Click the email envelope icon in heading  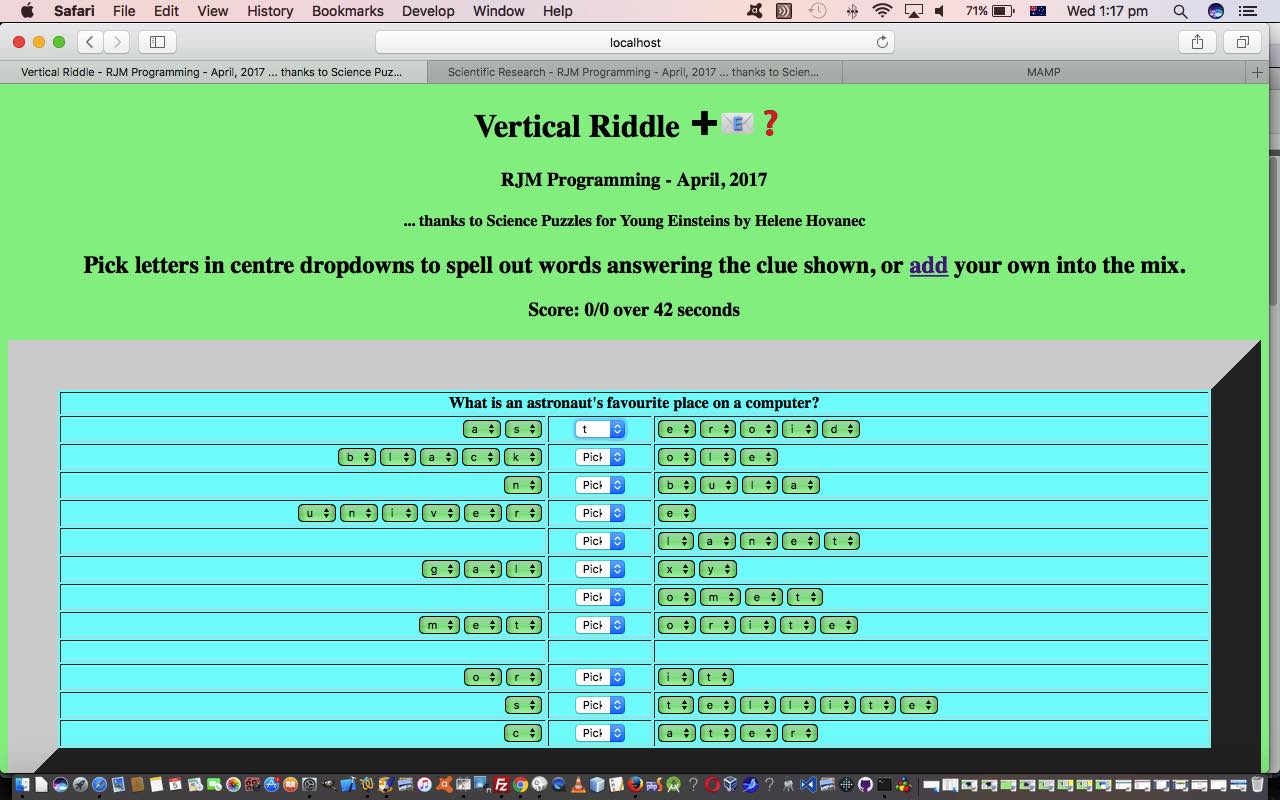[x=737, y=123]
